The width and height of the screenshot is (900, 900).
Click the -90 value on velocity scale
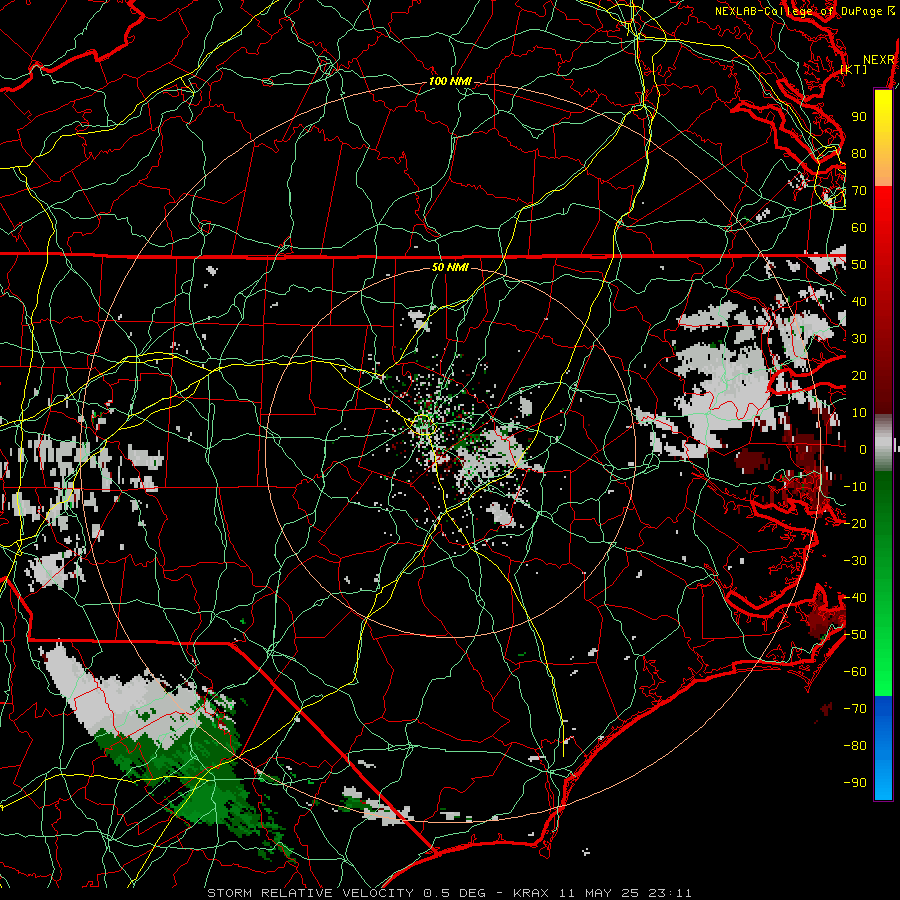(x=855, y=783)
